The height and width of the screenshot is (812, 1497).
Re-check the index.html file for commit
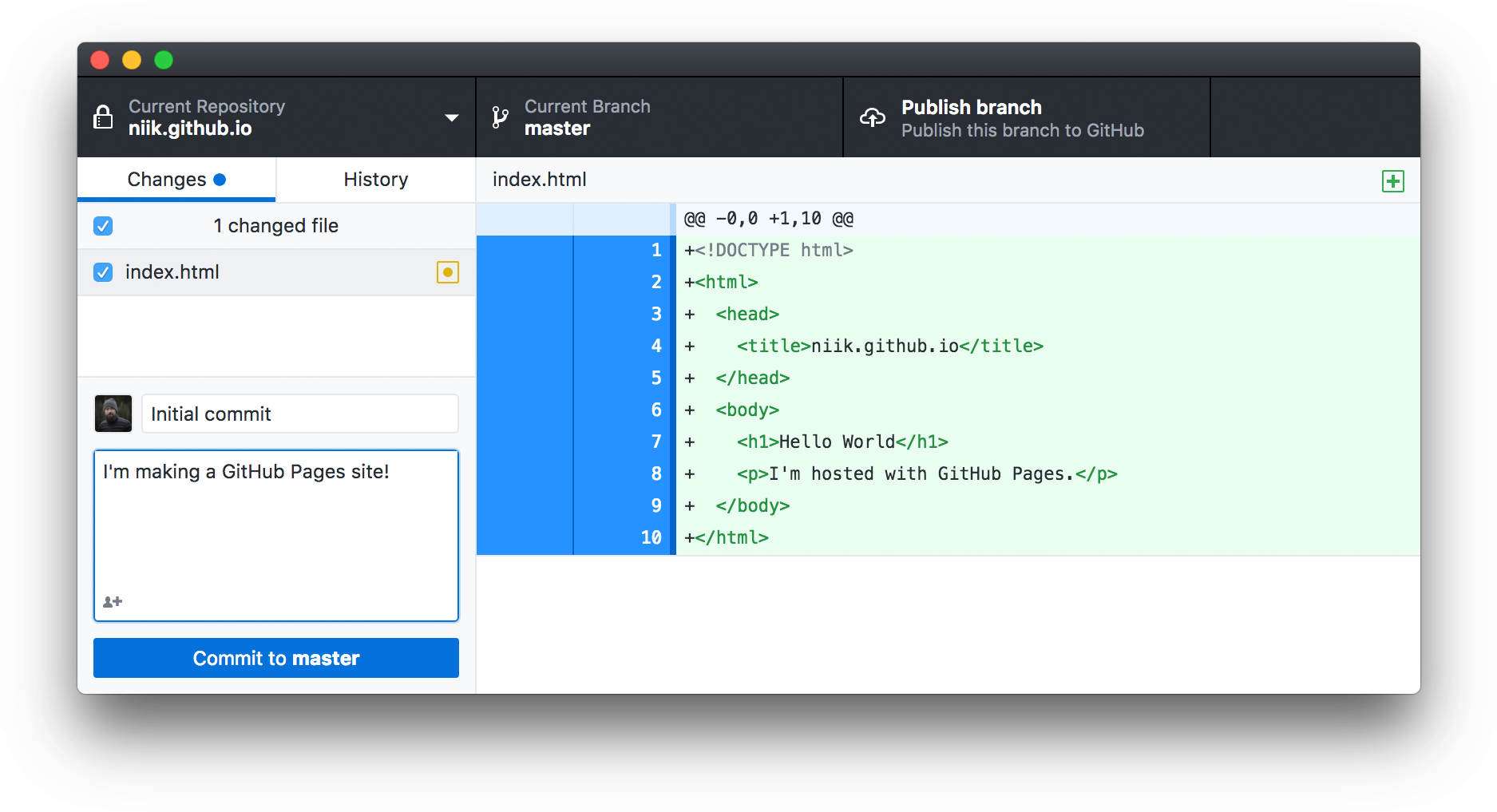pos(103,272)
